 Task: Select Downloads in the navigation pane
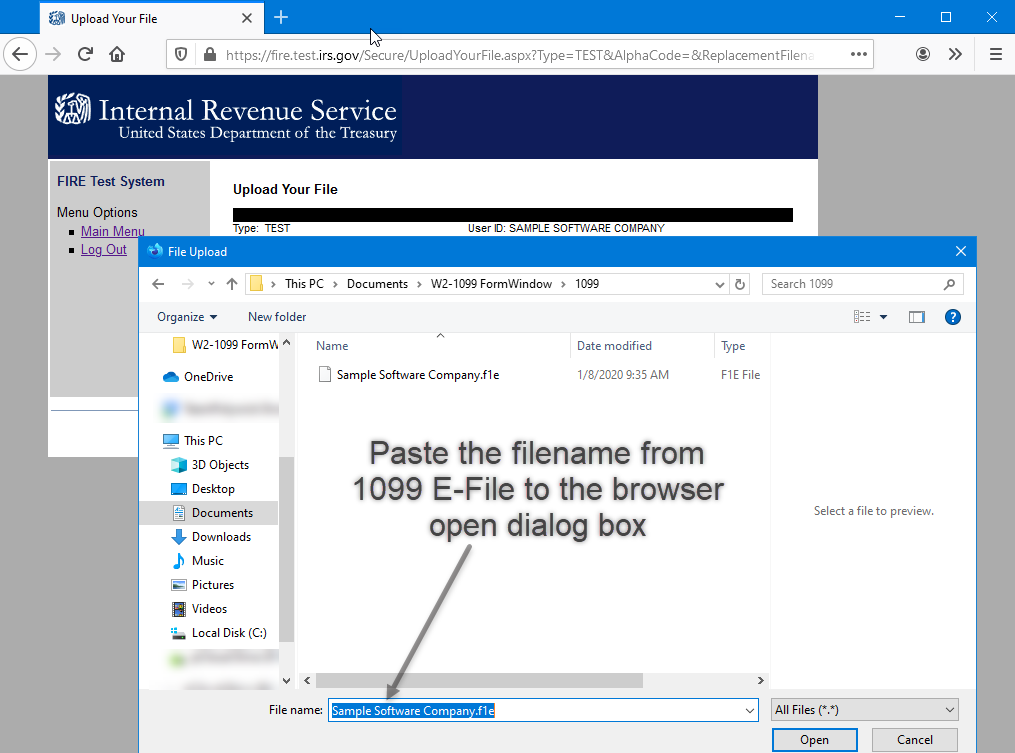click(219, 537)
